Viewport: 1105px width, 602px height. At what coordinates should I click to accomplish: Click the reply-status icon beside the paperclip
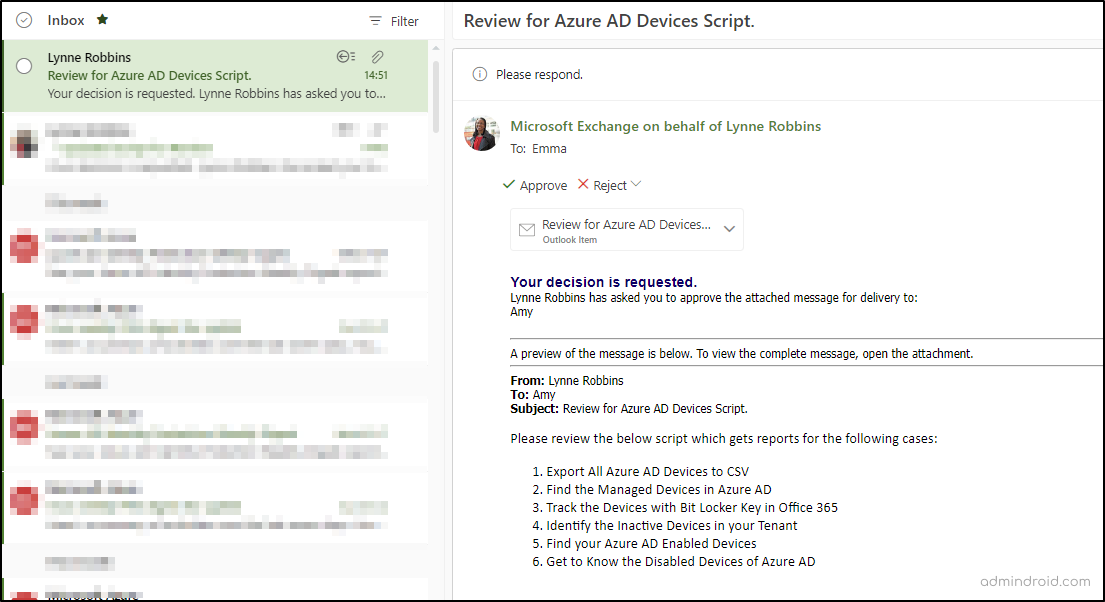[345, 57]
